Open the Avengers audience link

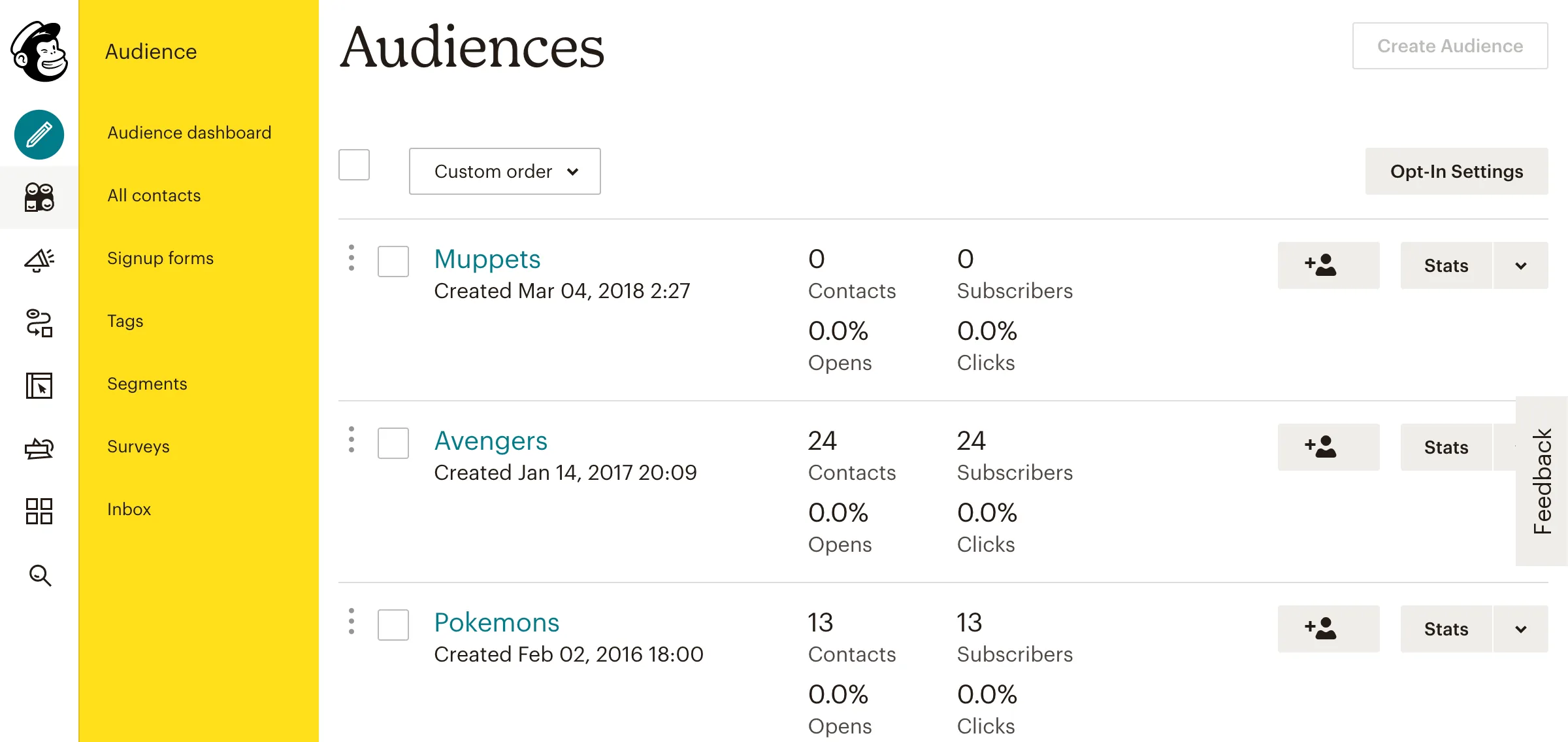click(x=491, y=440)
